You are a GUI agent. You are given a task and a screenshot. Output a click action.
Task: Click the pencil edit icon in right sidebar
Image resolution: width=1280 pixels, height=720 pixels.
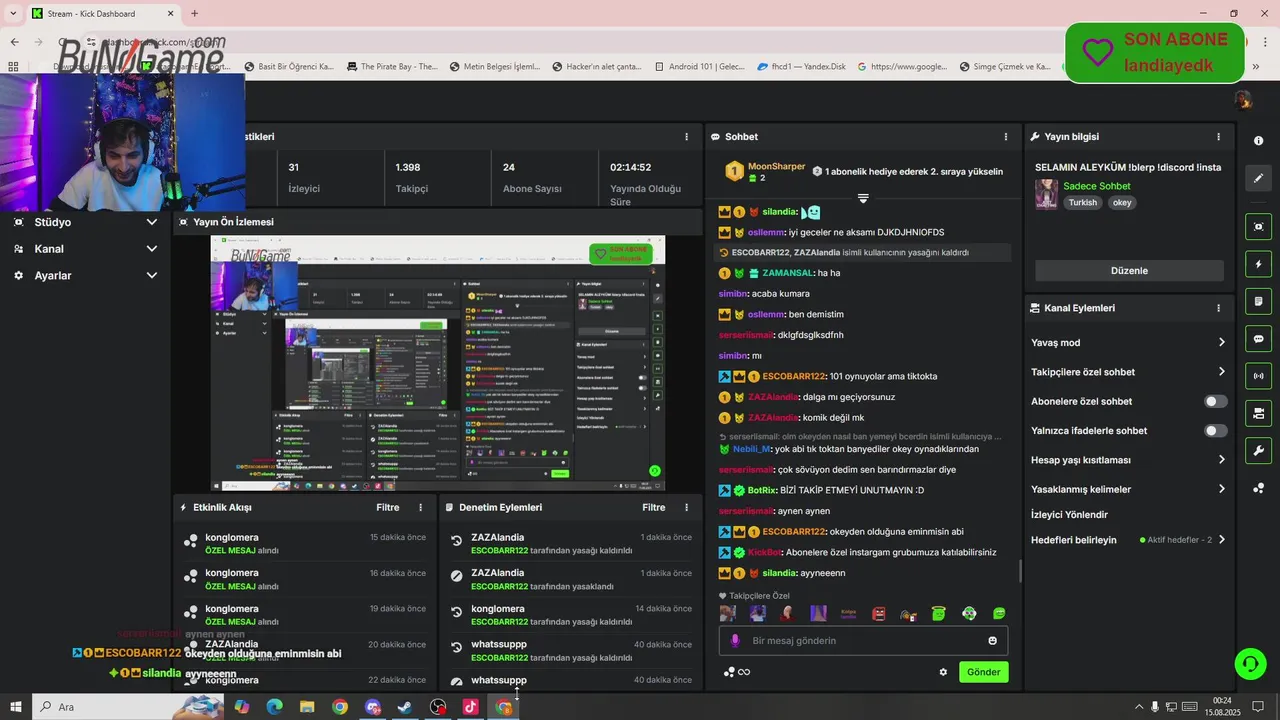tap(1258, 178)
